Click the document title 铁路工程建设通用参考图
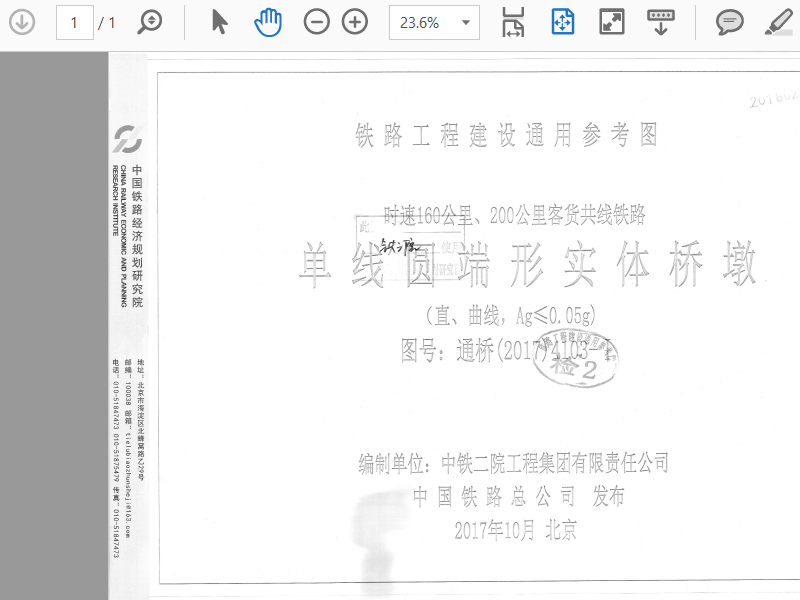 506,135
